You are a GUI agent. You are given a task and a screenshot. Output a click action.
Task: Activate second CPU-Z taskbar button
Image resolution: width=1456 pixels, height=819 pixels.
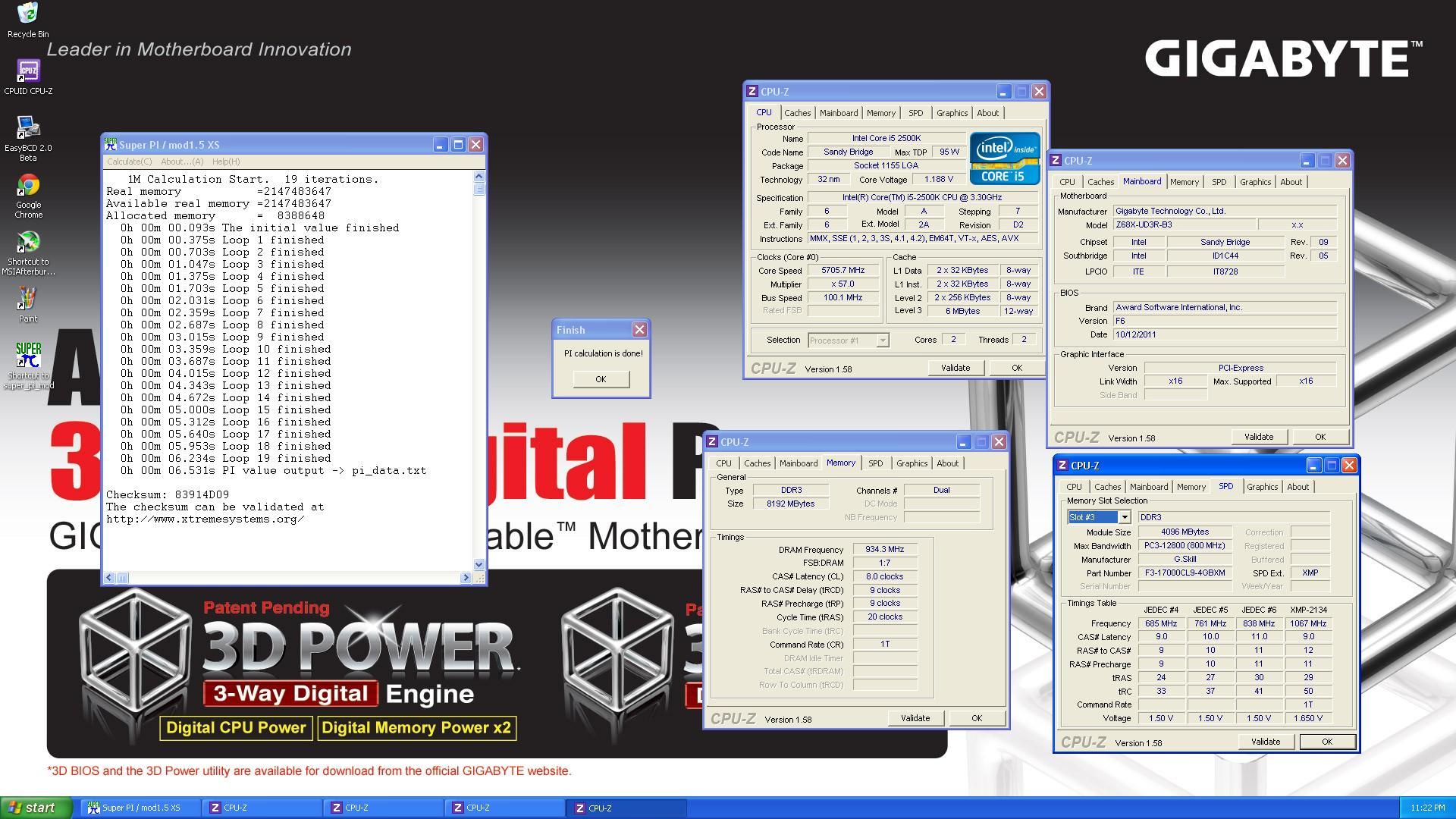coord(383,808)
